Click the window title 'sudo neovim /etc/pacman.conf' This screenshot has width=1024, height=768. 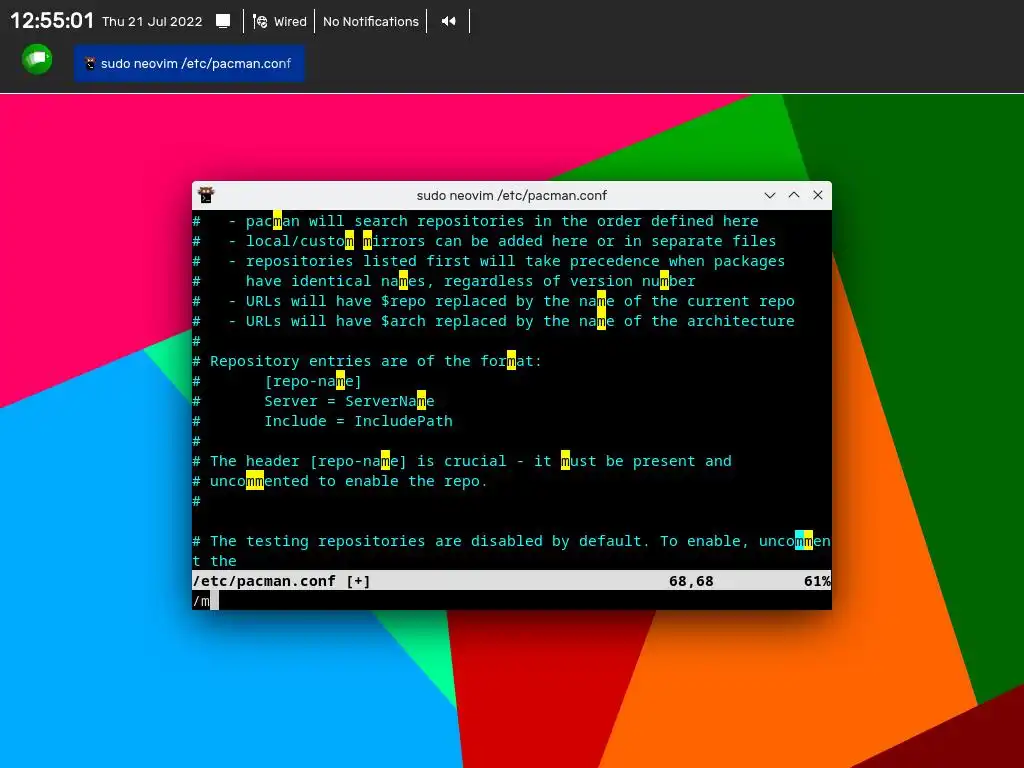coord(511,195)
